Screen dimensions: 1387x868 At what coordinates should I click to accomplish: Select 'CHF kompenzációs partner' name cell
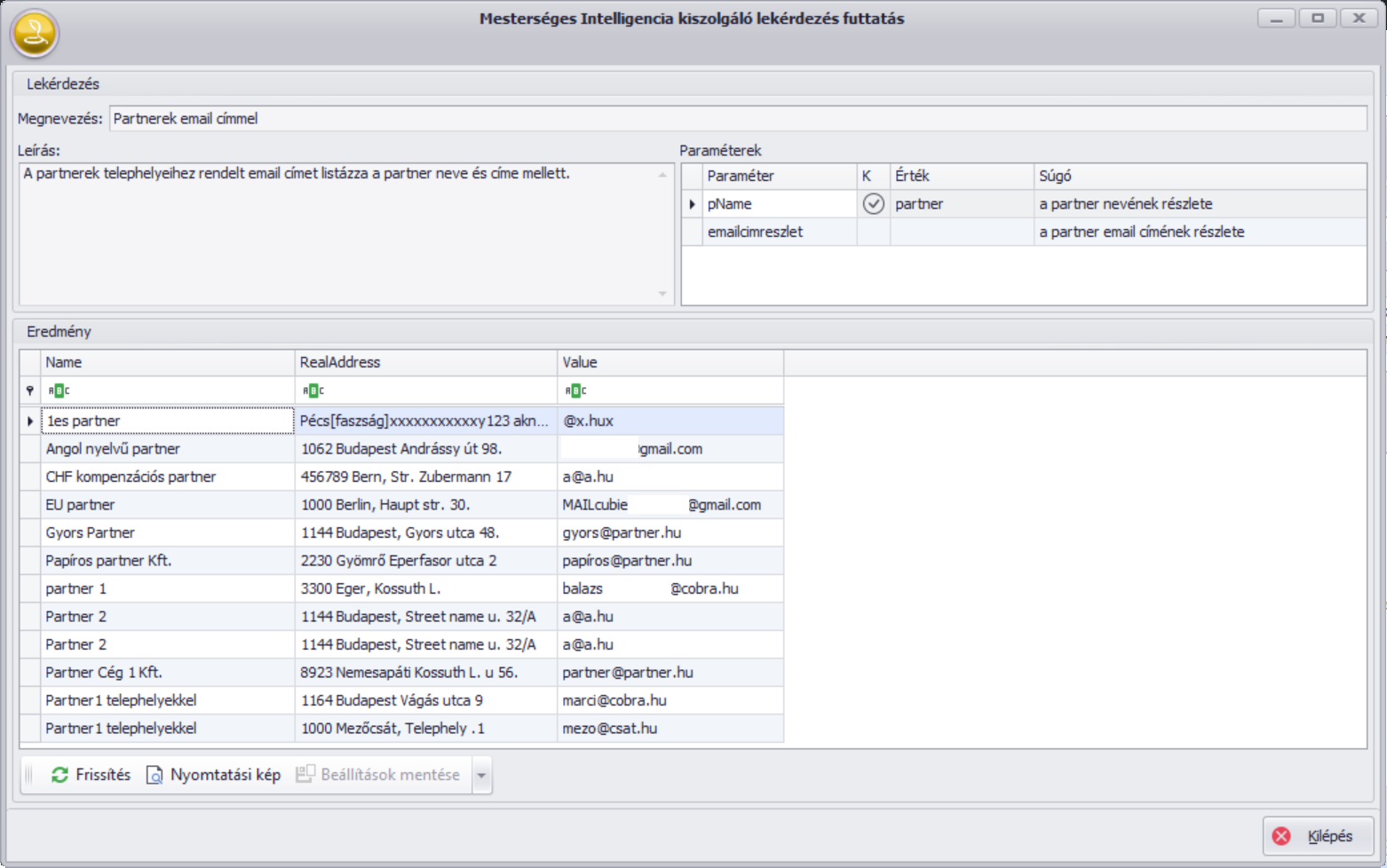click(x=168, y=477)
